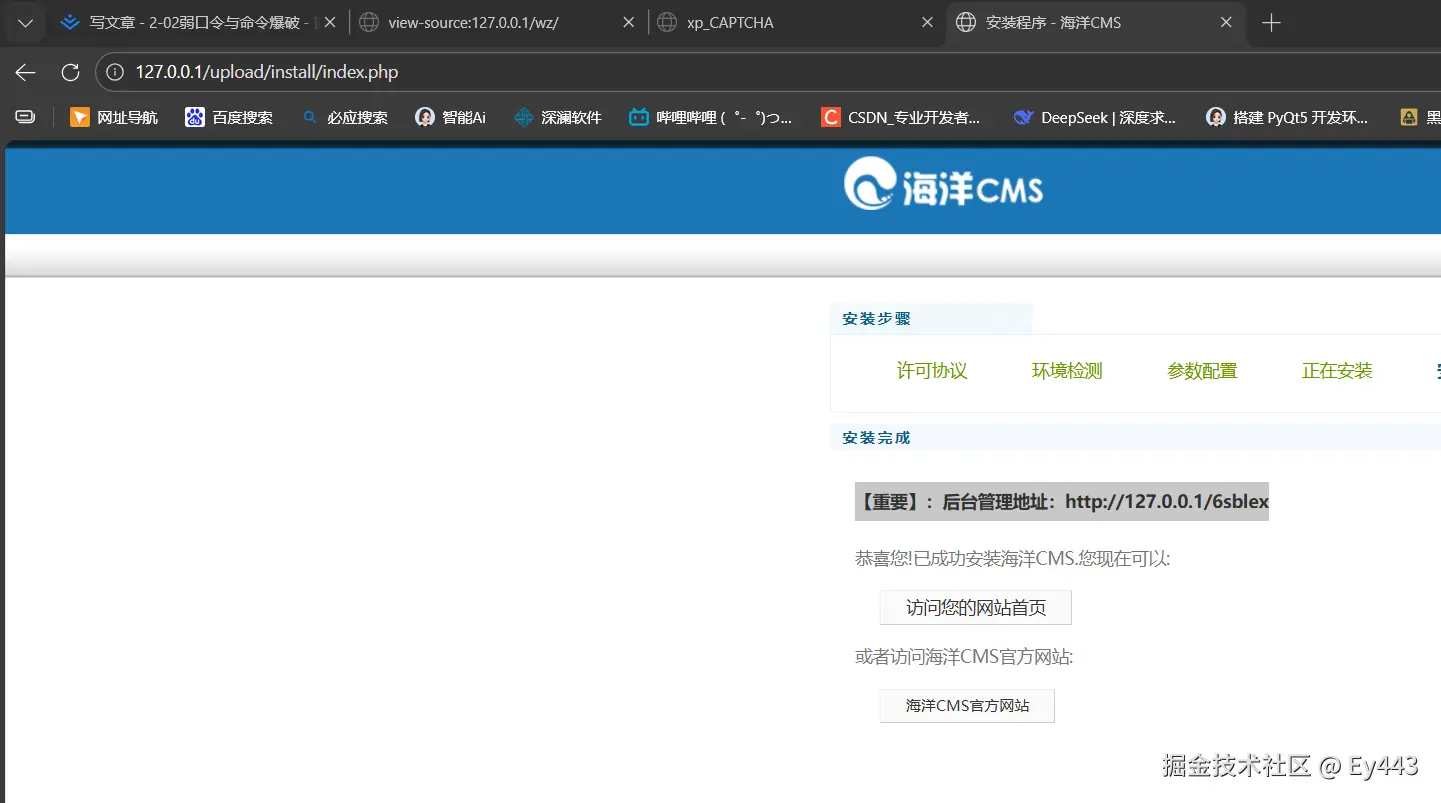The height and width of the screenshot is (803, 1441).
Task: Reload the current page
Action: click(70, 72)
